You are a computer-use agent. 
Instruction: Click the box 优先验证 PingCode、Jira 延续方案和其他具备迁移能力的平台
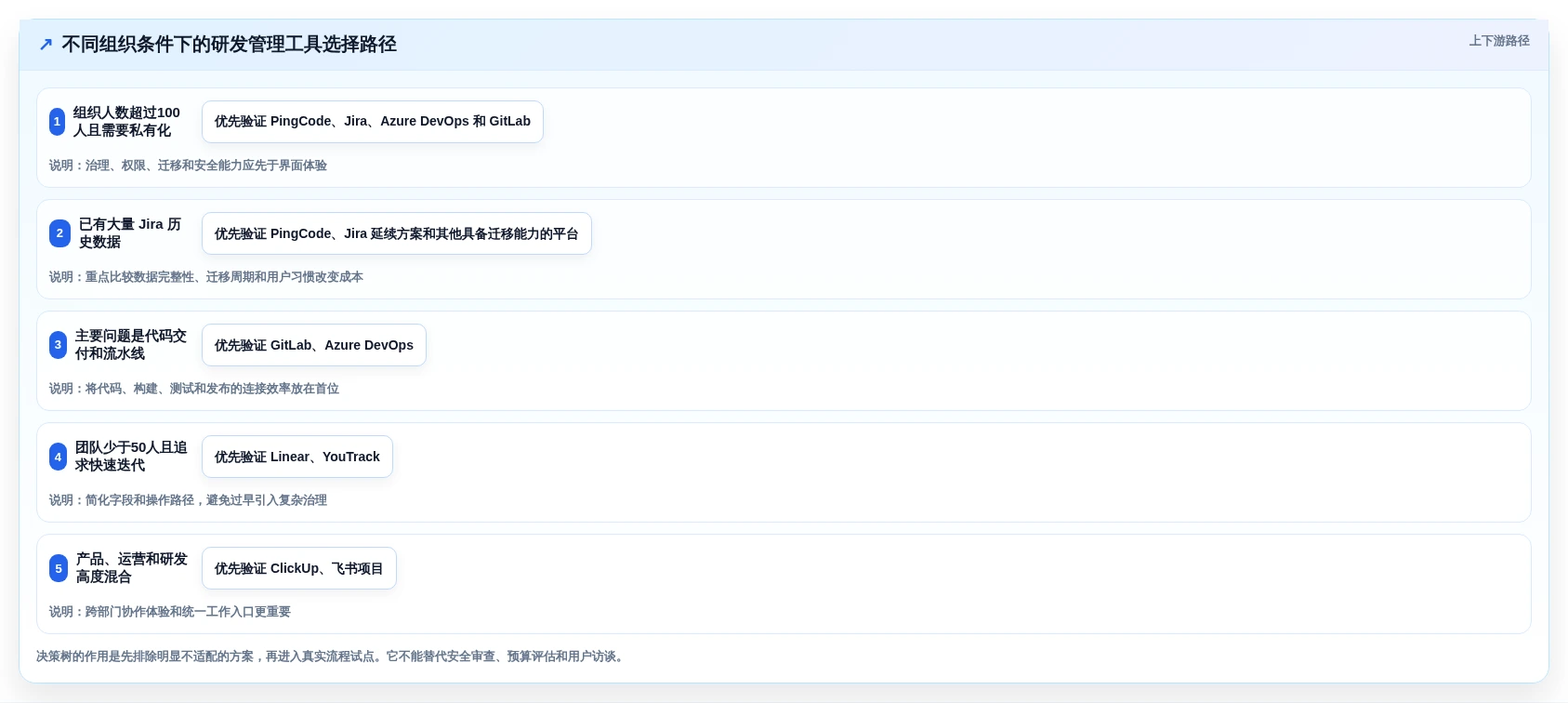coord(397,233)
